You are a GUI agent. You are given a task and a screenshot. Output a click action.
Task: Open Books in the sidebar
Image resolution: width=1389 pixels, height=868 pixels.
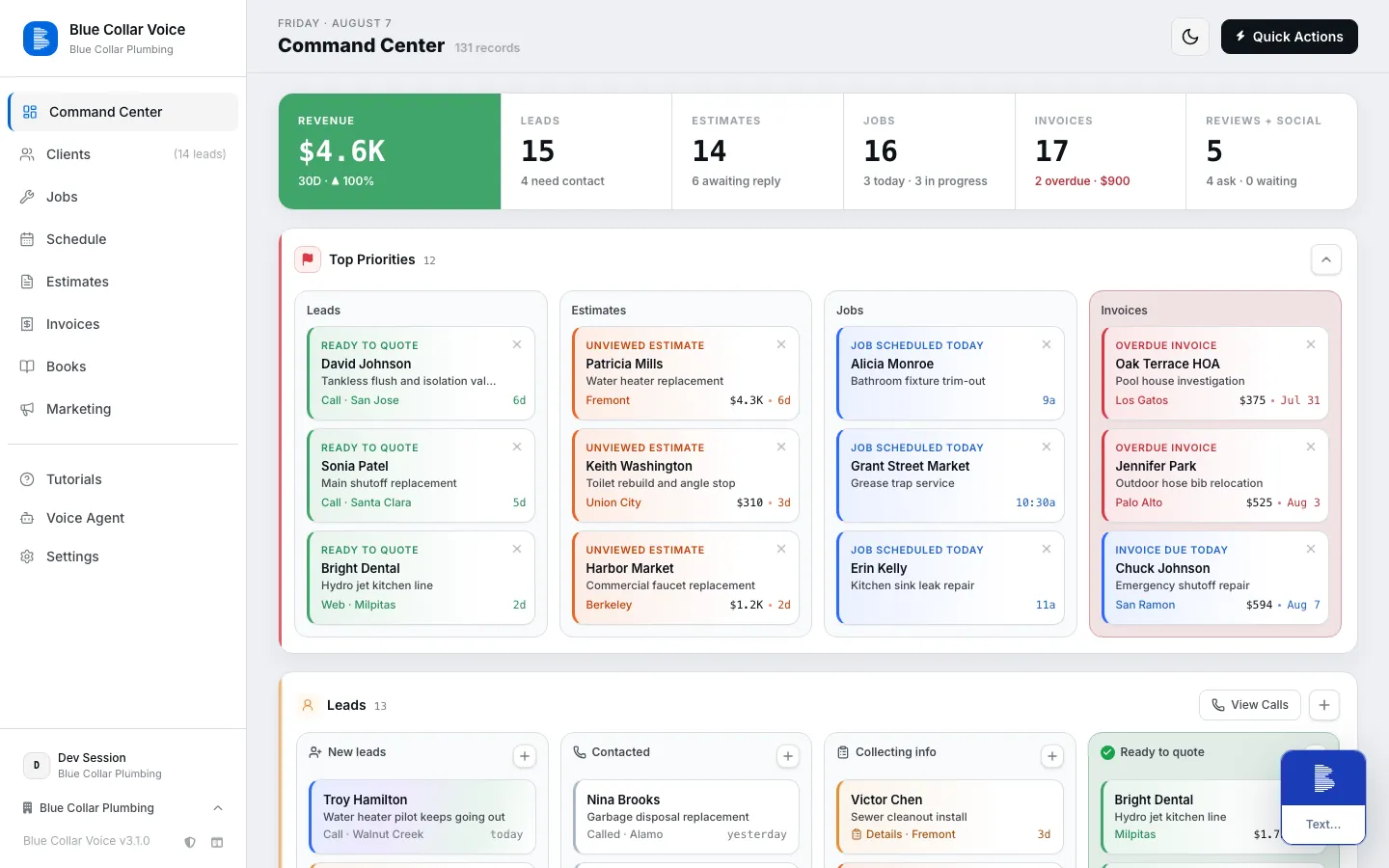click(x=123, y=366)
